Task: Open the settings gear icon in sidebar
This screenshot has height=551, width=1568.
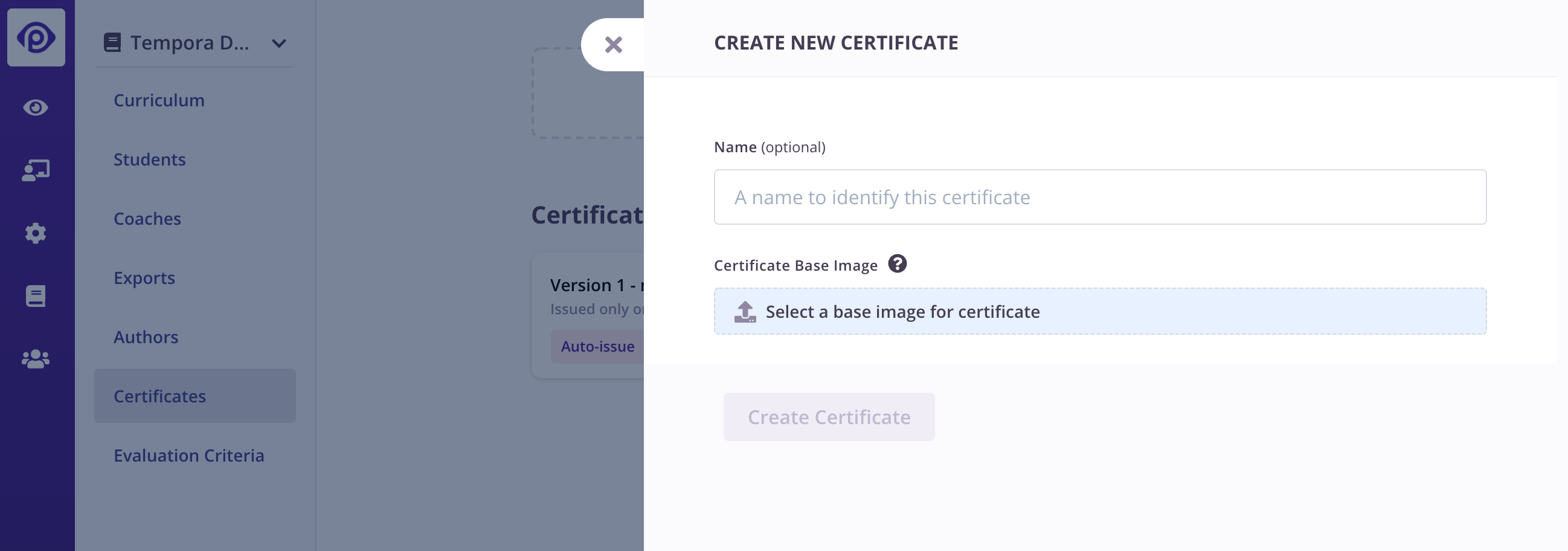Action: coord(36,233)
